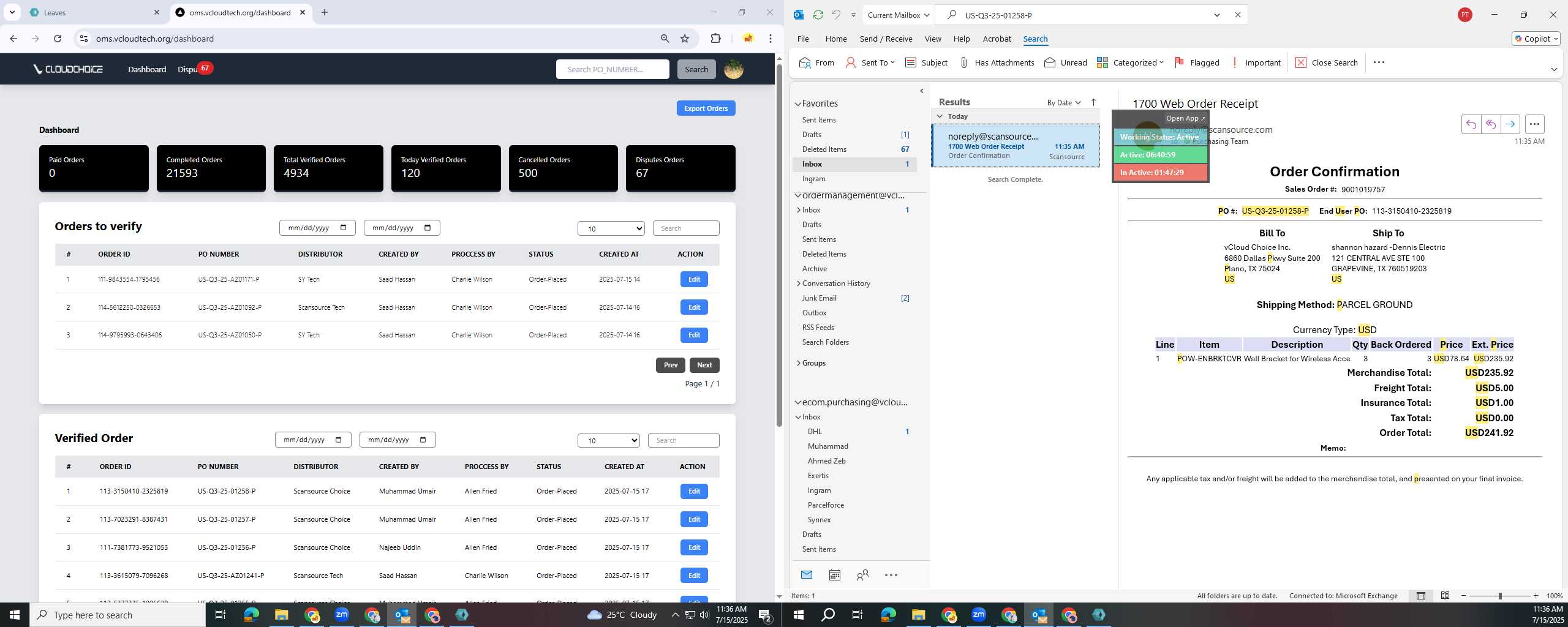Collapse the Outlook folder pane
This screenshot has height=627, width=1568.
[922, 91]
